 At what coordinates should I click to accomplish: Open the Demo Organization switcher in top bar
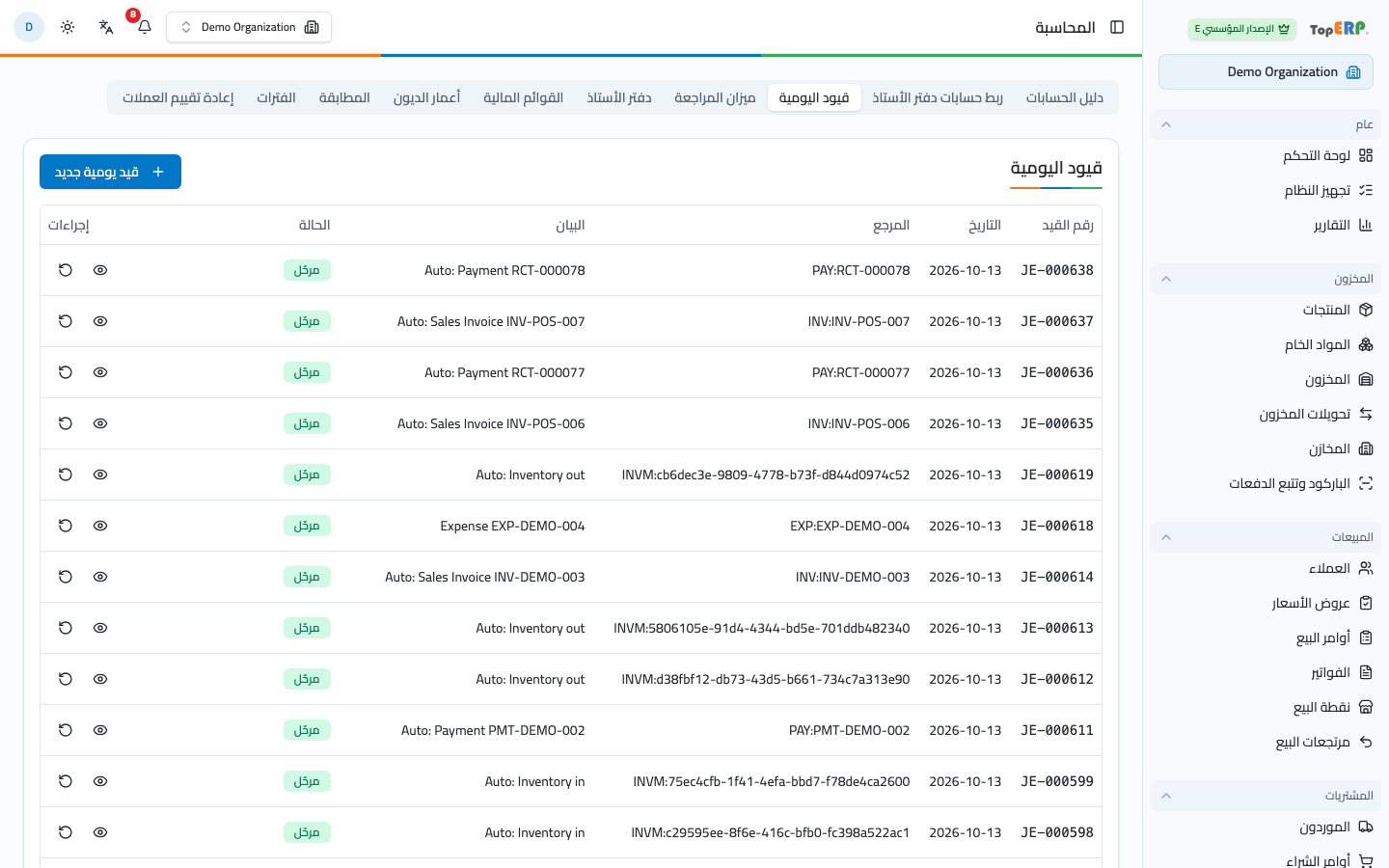coord(249,27)
